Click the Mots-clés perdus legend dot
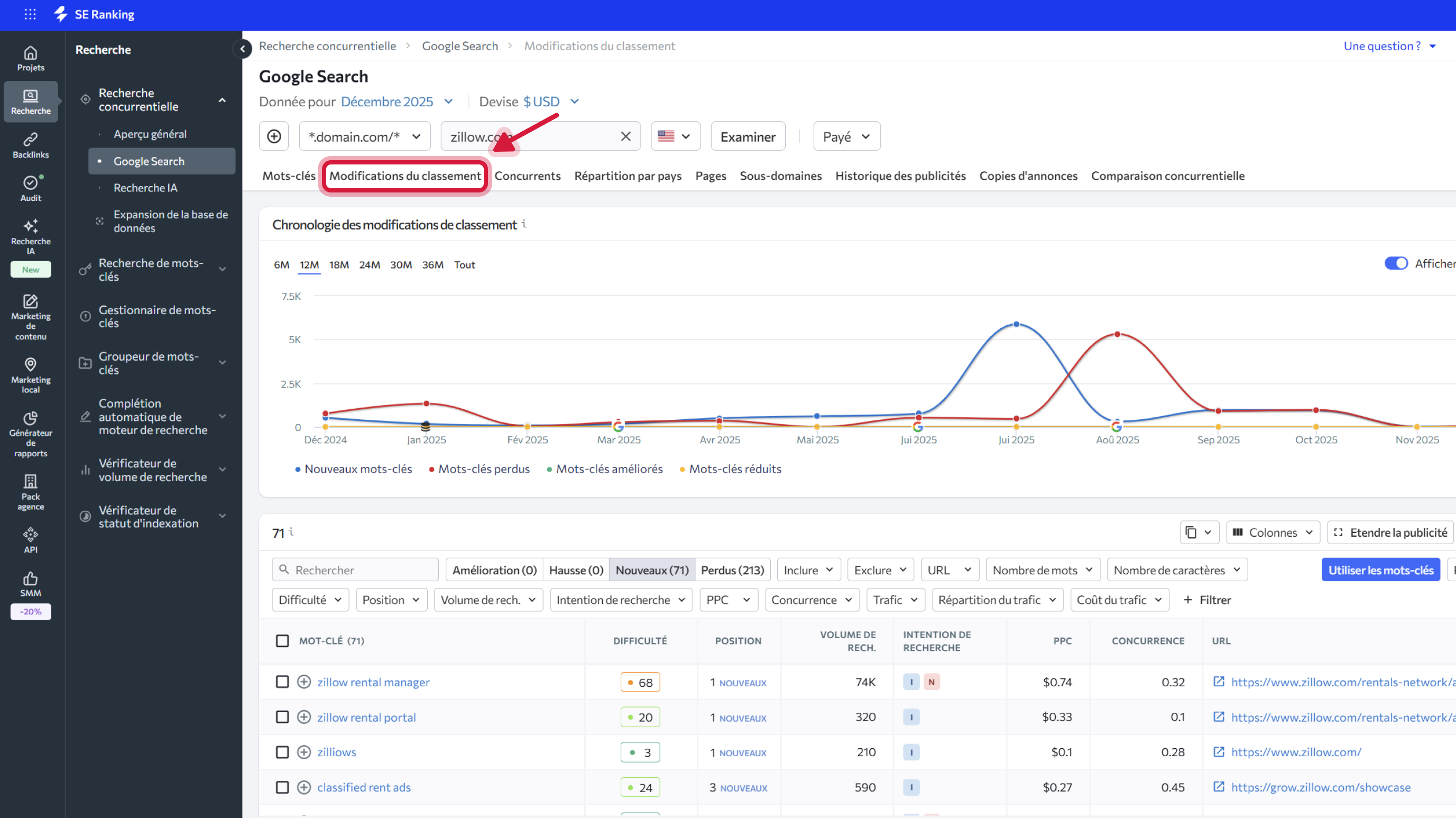The image size is (1456, 818). pos(431,469)
